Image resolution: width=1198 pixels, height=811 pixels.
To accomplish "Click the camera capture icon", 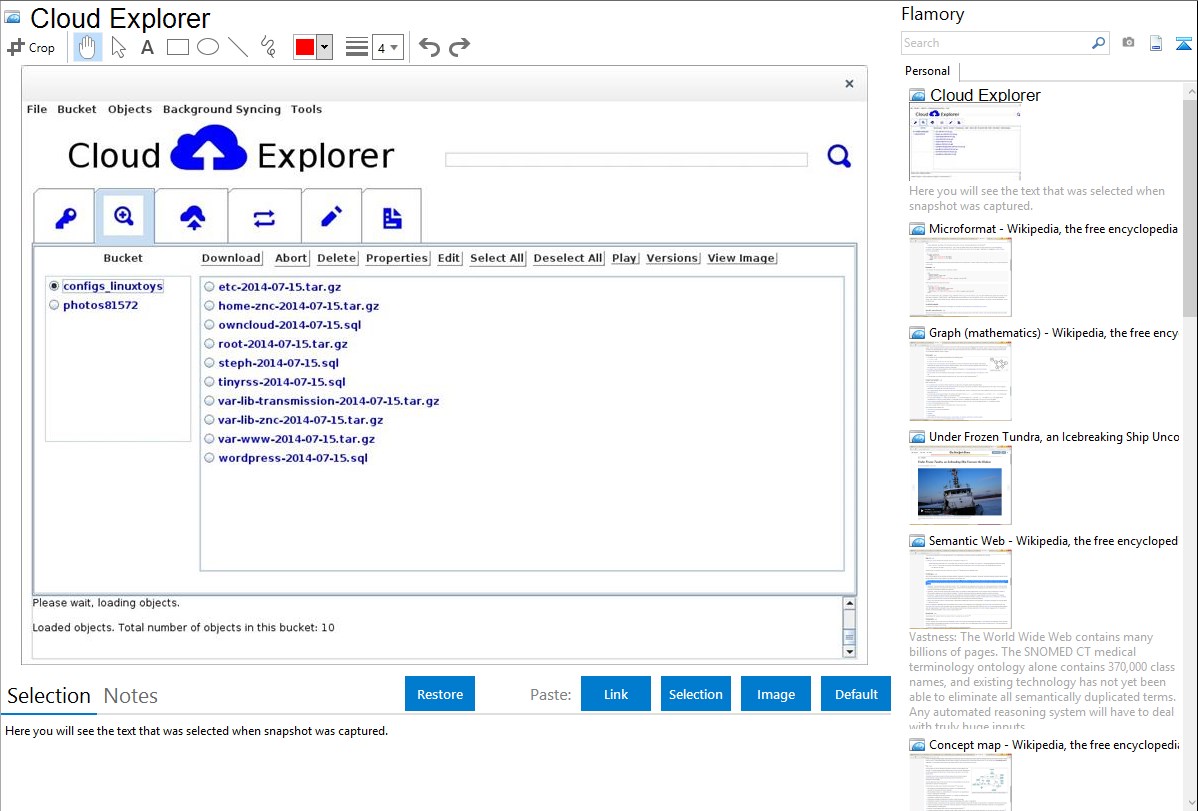I will (x=1128, y=43).
